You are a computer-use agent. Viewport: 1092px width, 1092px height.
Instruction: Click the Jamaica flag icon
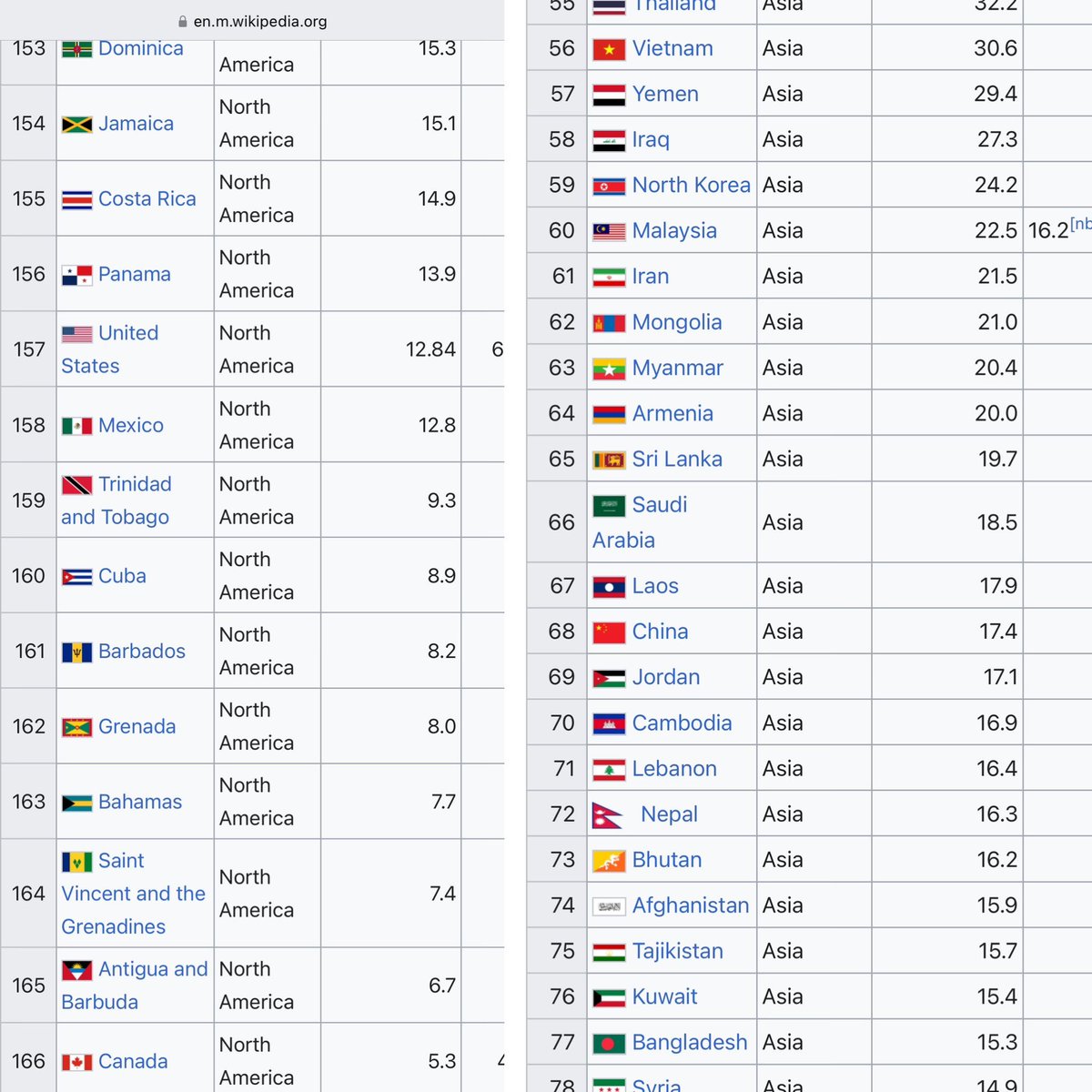tap(77, 123)
